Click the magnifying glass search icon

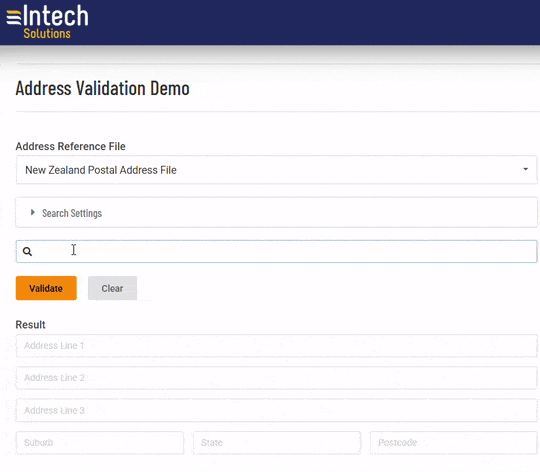(x=28, y=252)
